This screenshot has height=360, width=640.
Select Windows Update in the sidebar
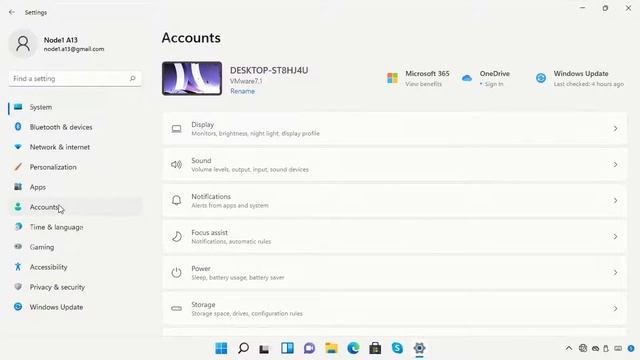pos(75,307)
